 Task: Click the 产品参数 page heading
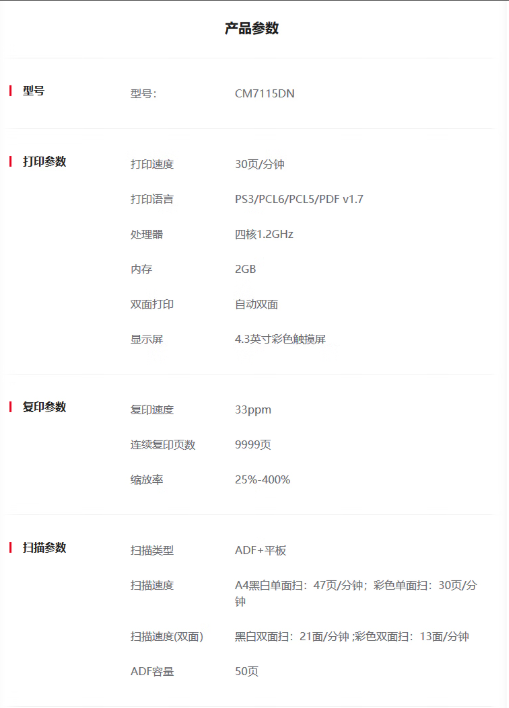tap(252, 28)
